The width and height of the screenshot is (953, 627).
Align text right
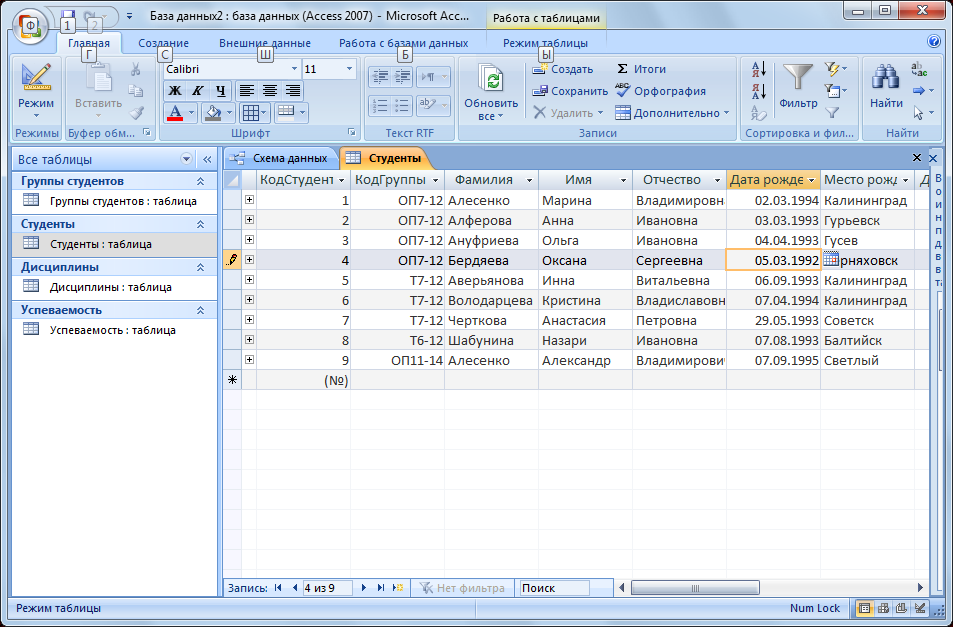292,91
